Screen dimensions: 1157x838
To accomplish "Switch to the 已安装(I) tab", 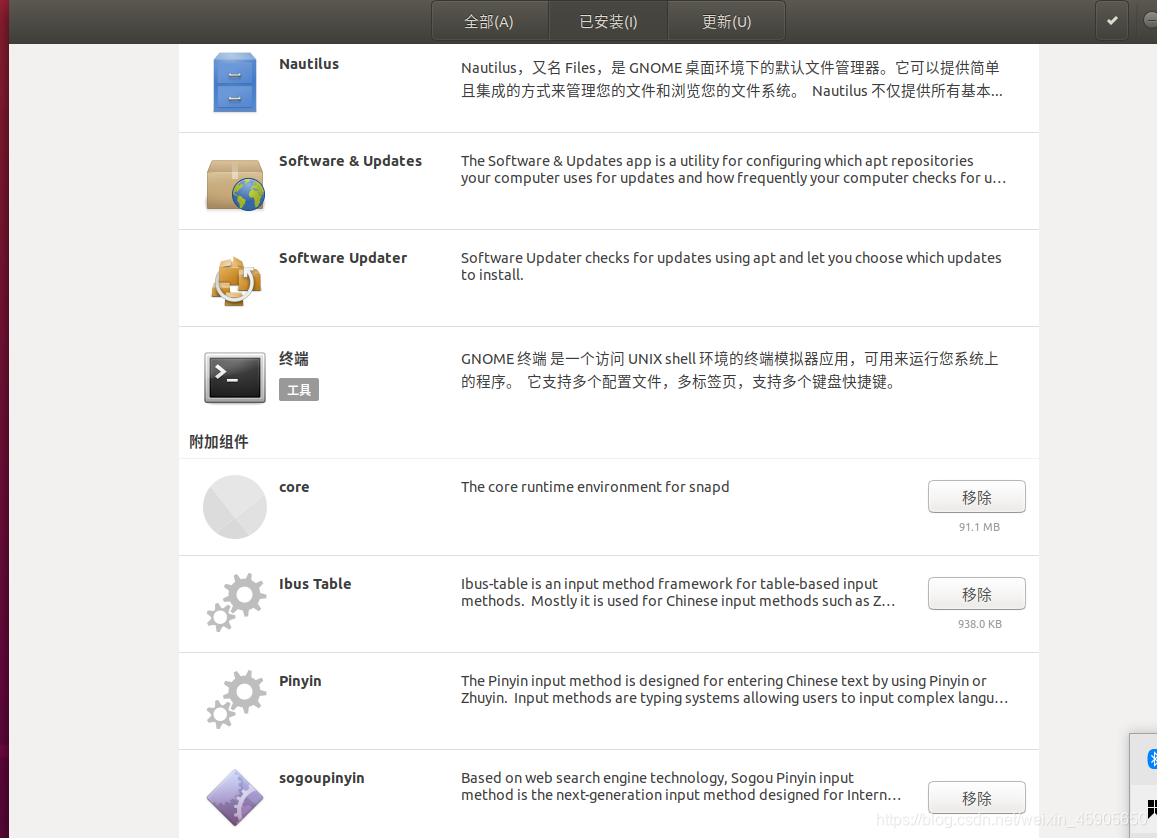I will (x=608, y=21).
